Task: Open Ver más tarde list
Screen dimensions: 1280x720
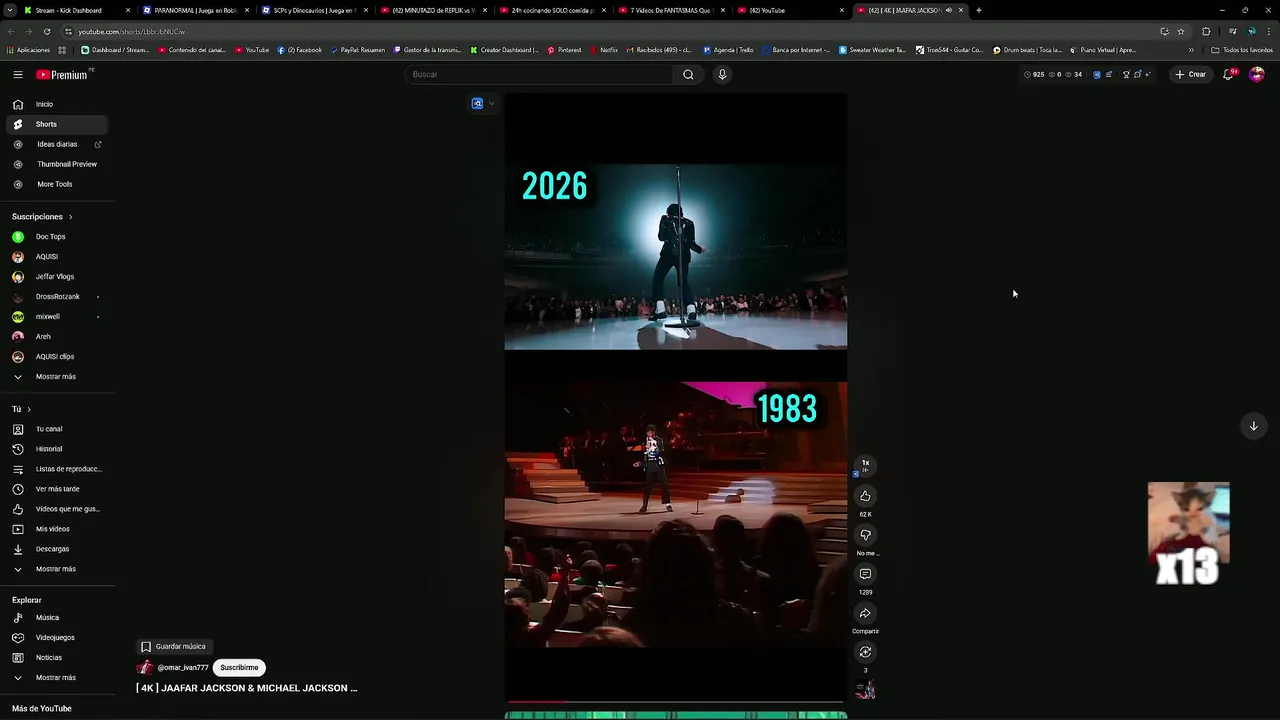Action: click(58, 489)
